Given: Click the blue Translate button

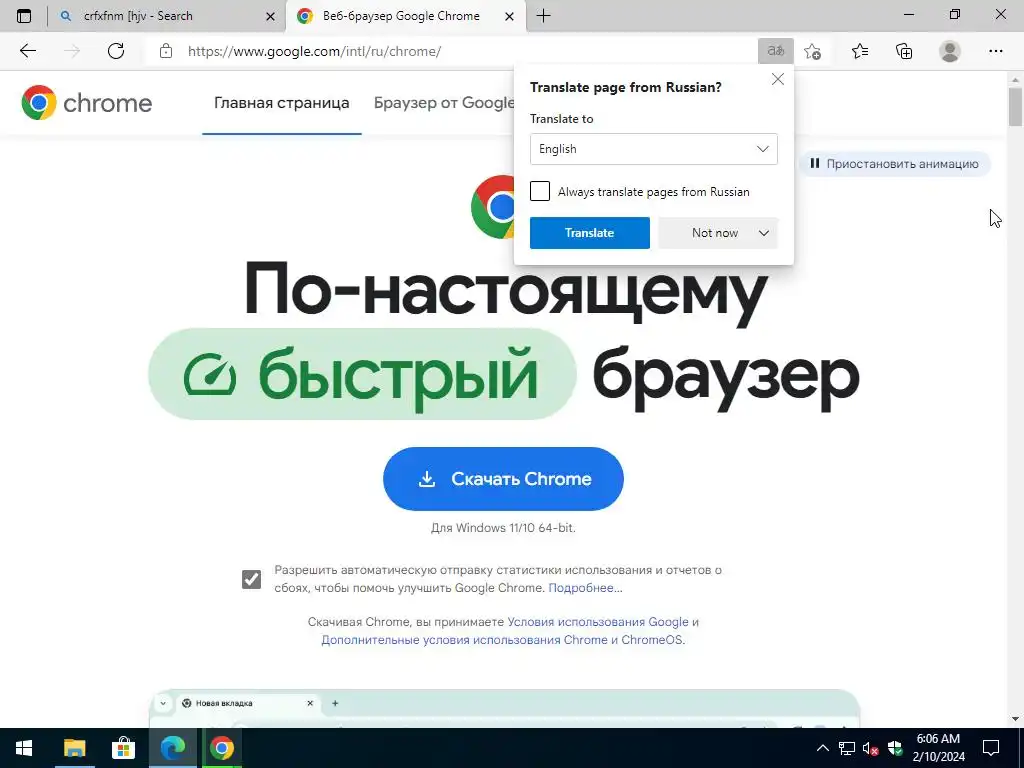Looking at the screenshot, I should point(590,233).
